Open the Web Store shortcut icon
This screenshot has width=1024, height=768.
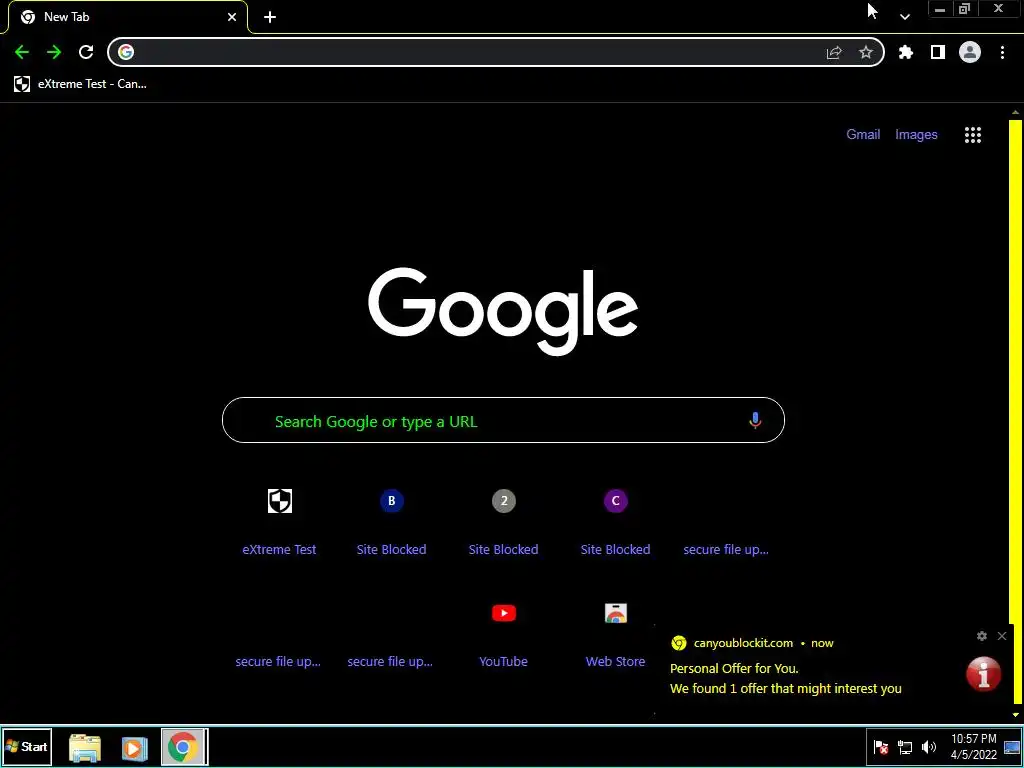click(x=615, y=613)
